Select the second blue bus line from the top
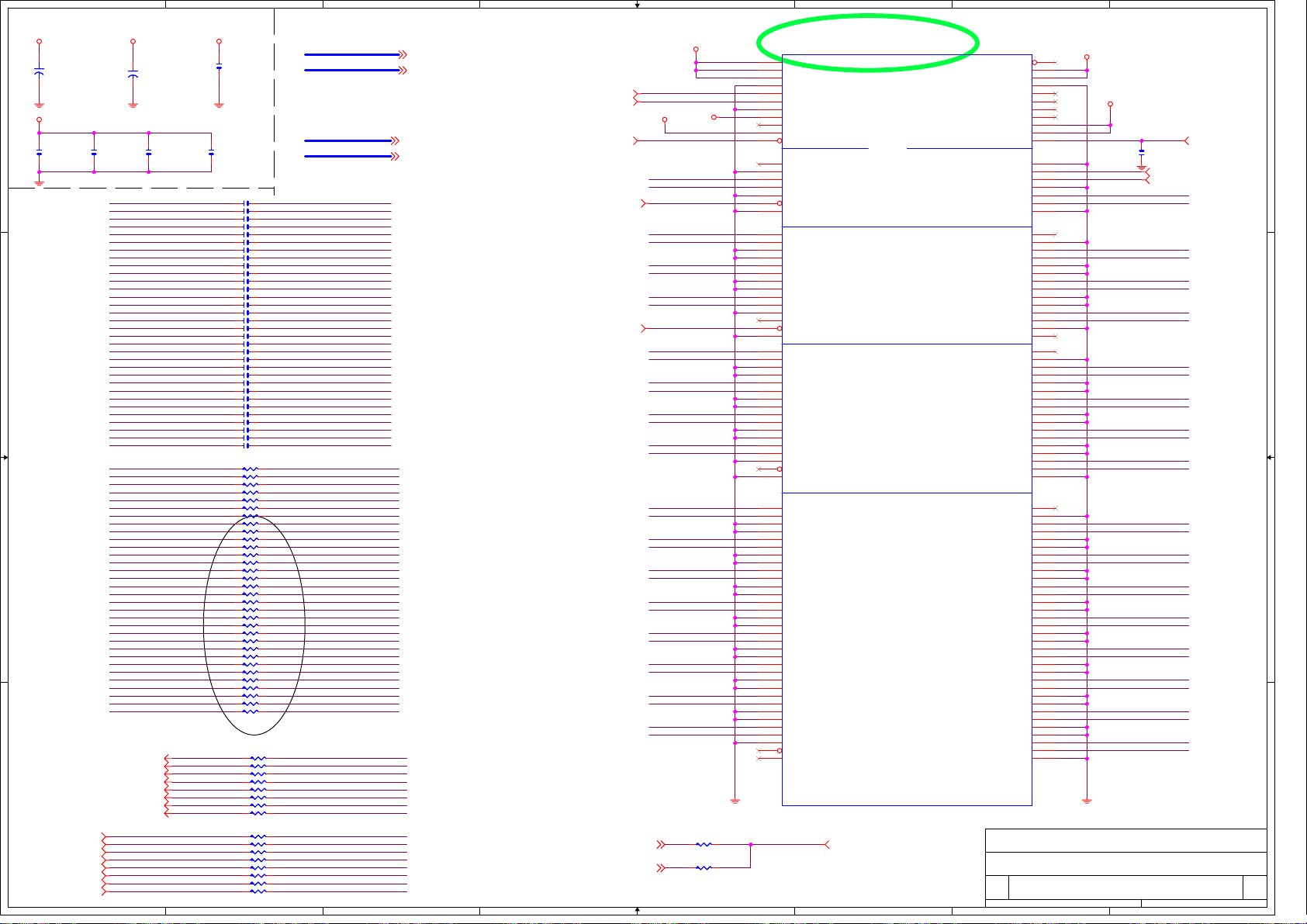 (355, 71)
